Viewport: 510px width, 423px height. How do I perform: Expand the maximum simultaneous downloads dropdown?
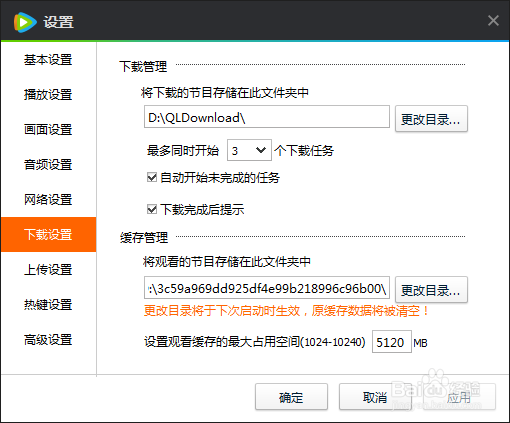click(249, 150)
